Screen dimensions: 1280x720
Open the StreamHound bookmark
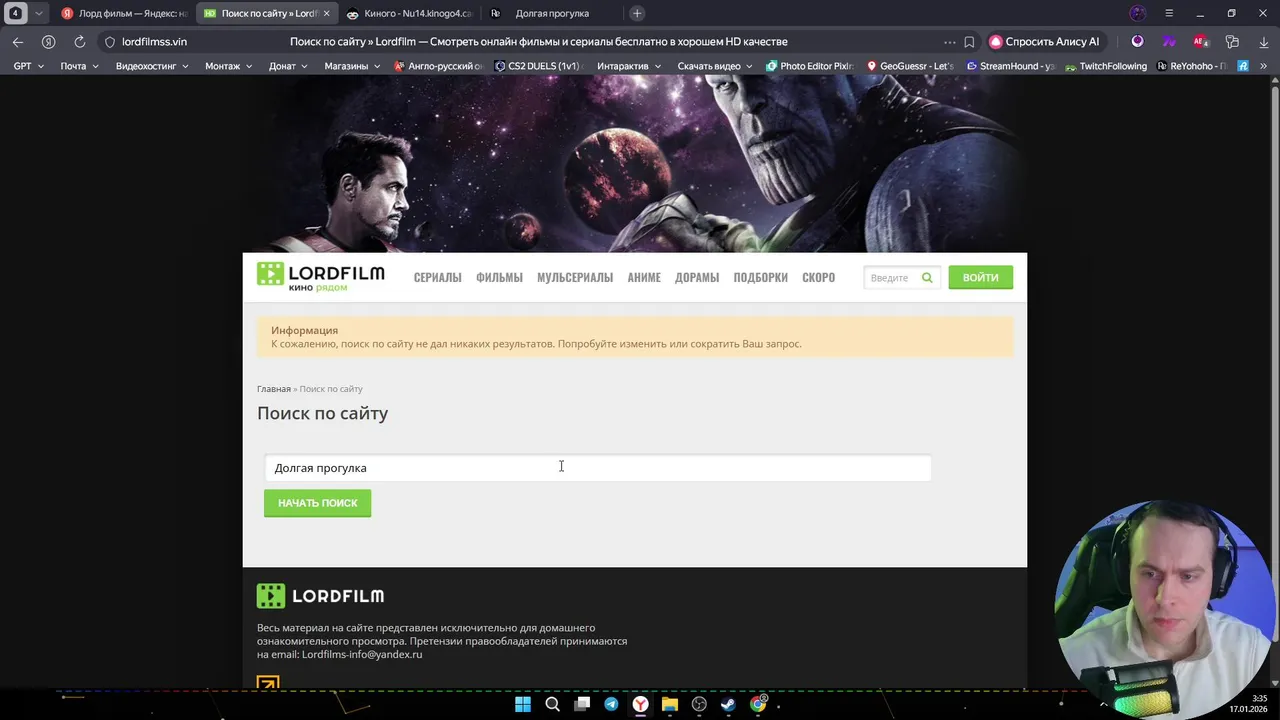tap(1010, 66)
